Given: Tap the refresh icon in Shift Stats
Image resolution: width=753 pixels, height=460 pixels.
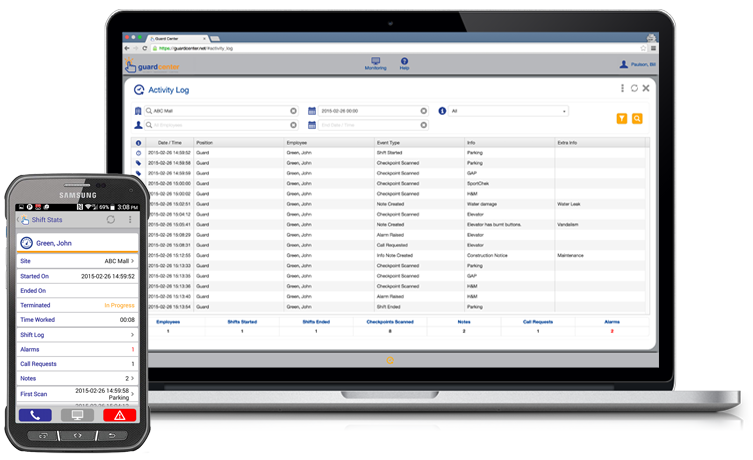Looking at the screenshot, I should (x=110, y=219).
